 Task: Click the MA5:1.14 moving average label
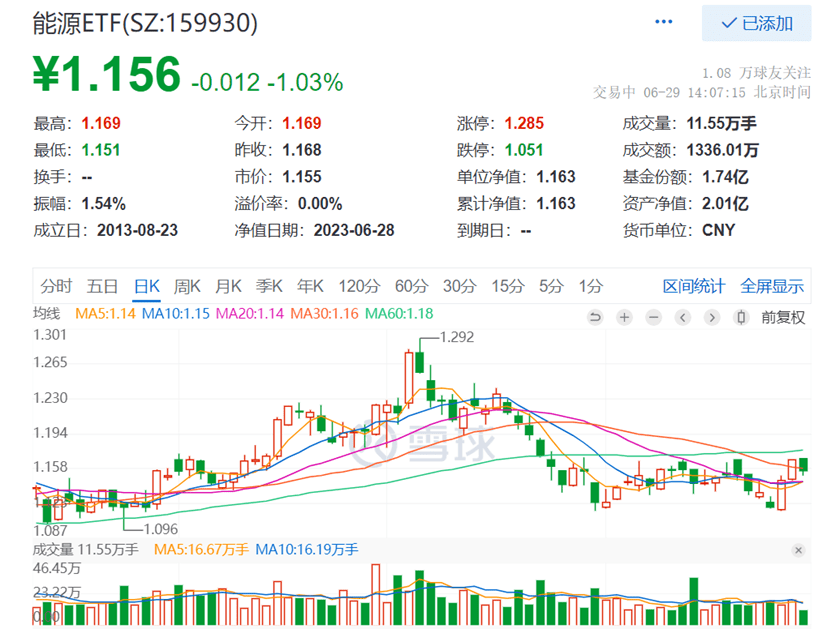coord(105,314)
